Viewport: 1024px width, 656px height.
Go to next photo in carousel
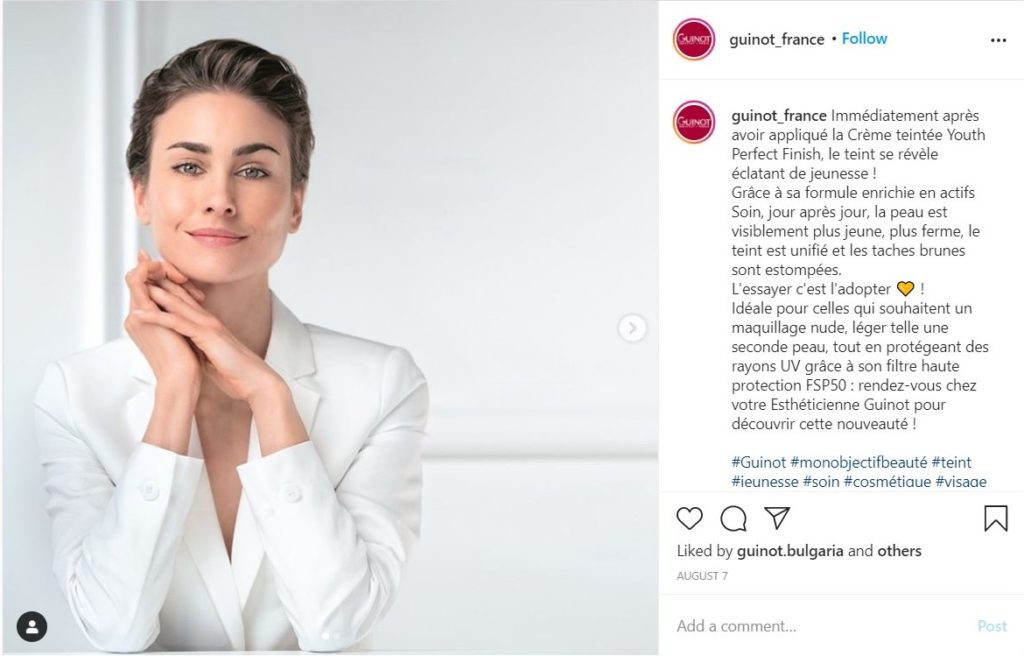click(632, 328)
